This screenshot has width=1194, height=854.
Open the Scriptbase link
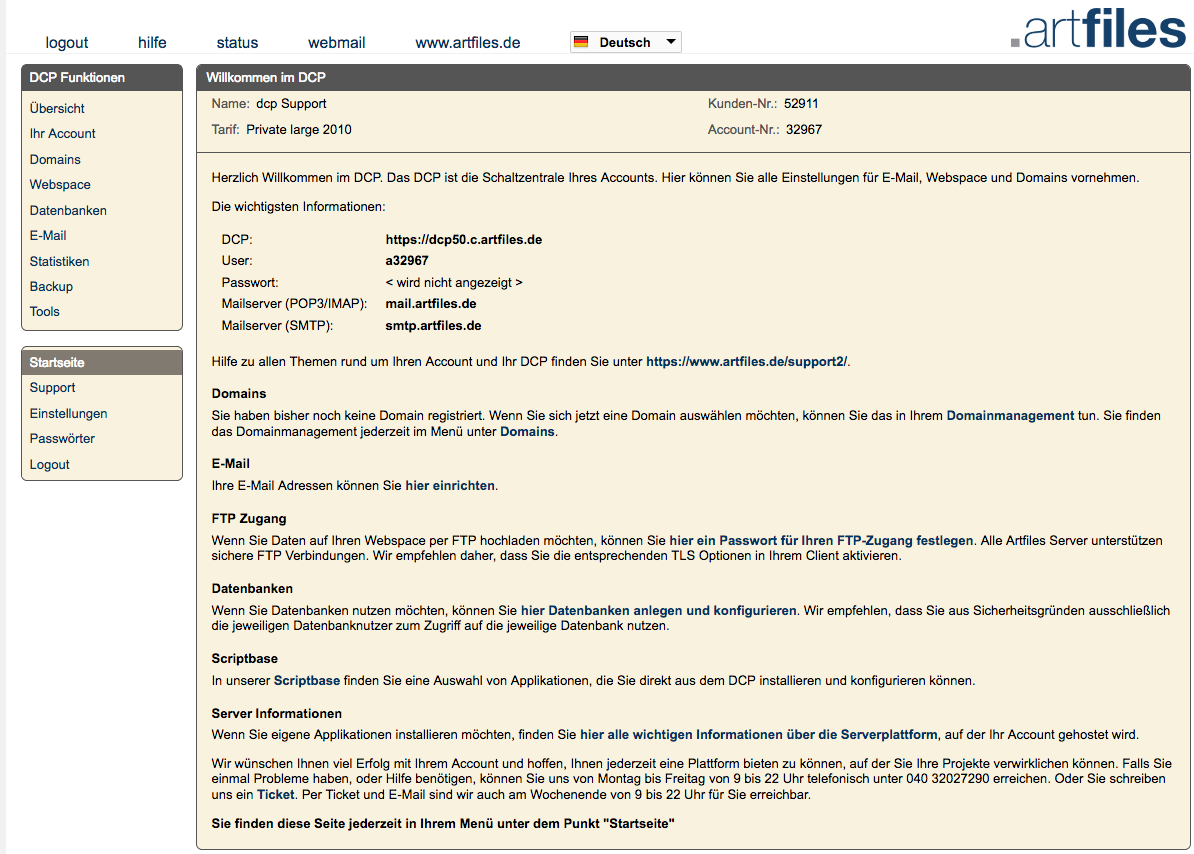307,680
